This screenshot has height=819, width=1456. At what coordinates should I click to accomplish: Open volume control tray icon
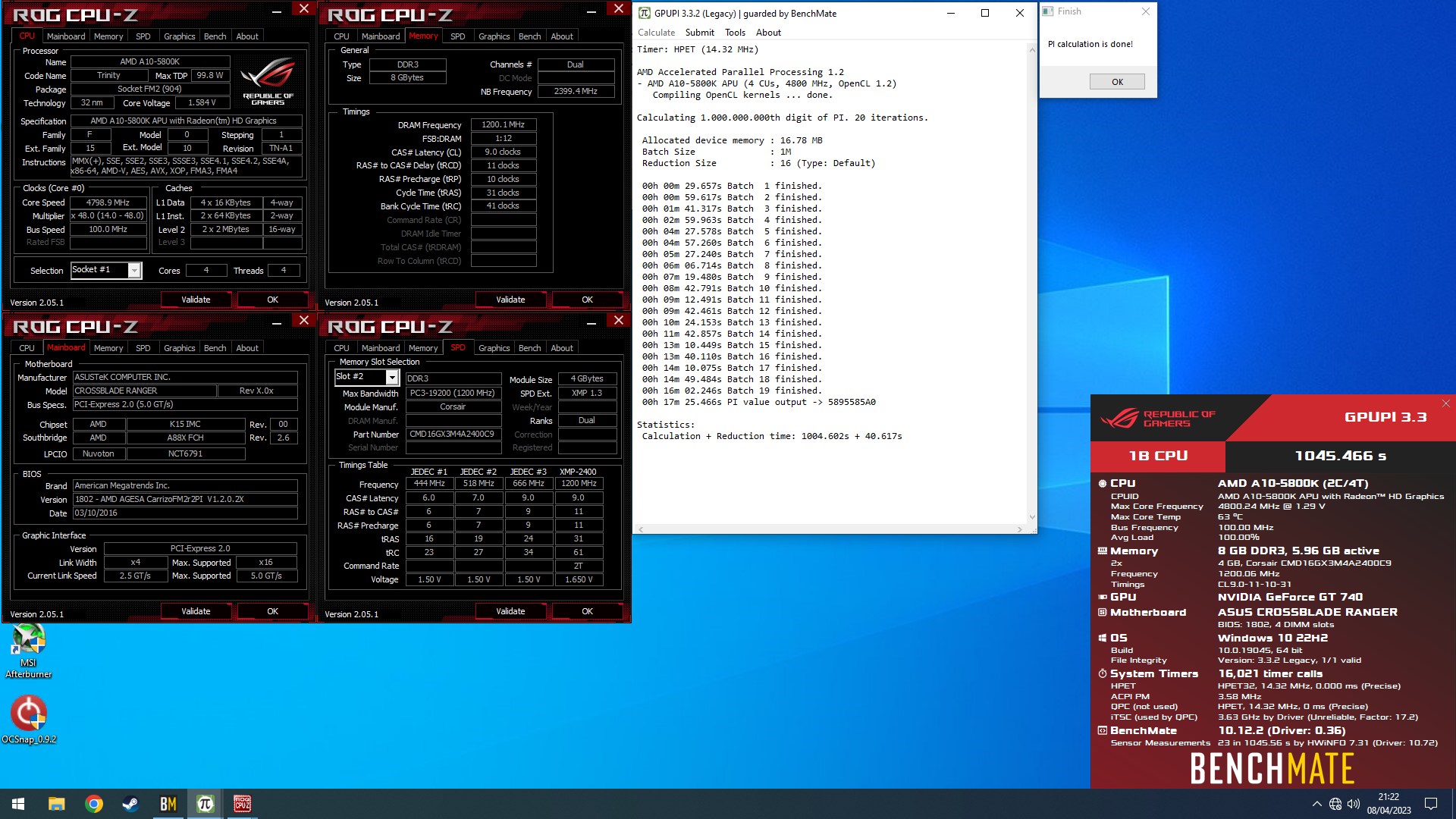point(1354,804)
